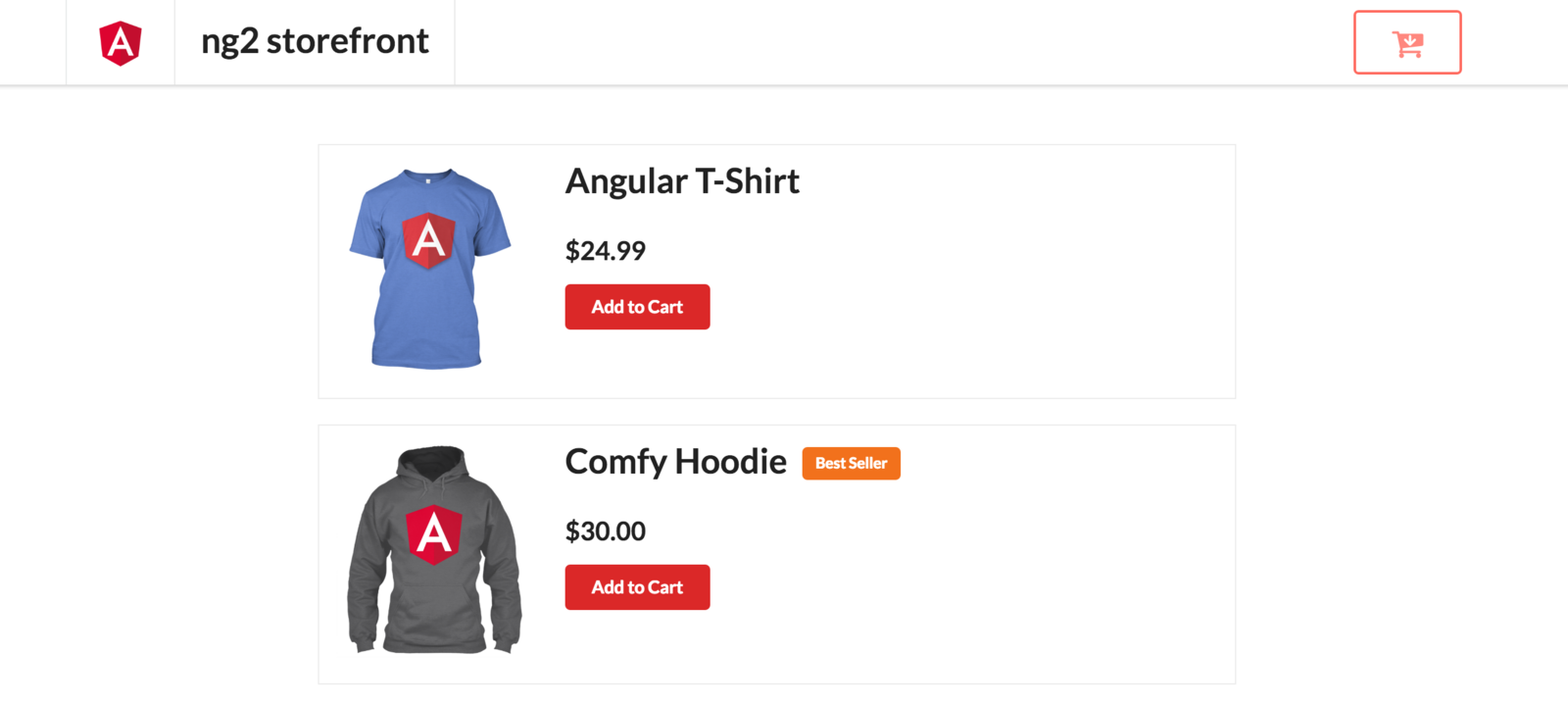The width and height of the screenshot is (1568, 706).
Task: Select the orange Best Seller badge
Action: (x=851, y=463)
